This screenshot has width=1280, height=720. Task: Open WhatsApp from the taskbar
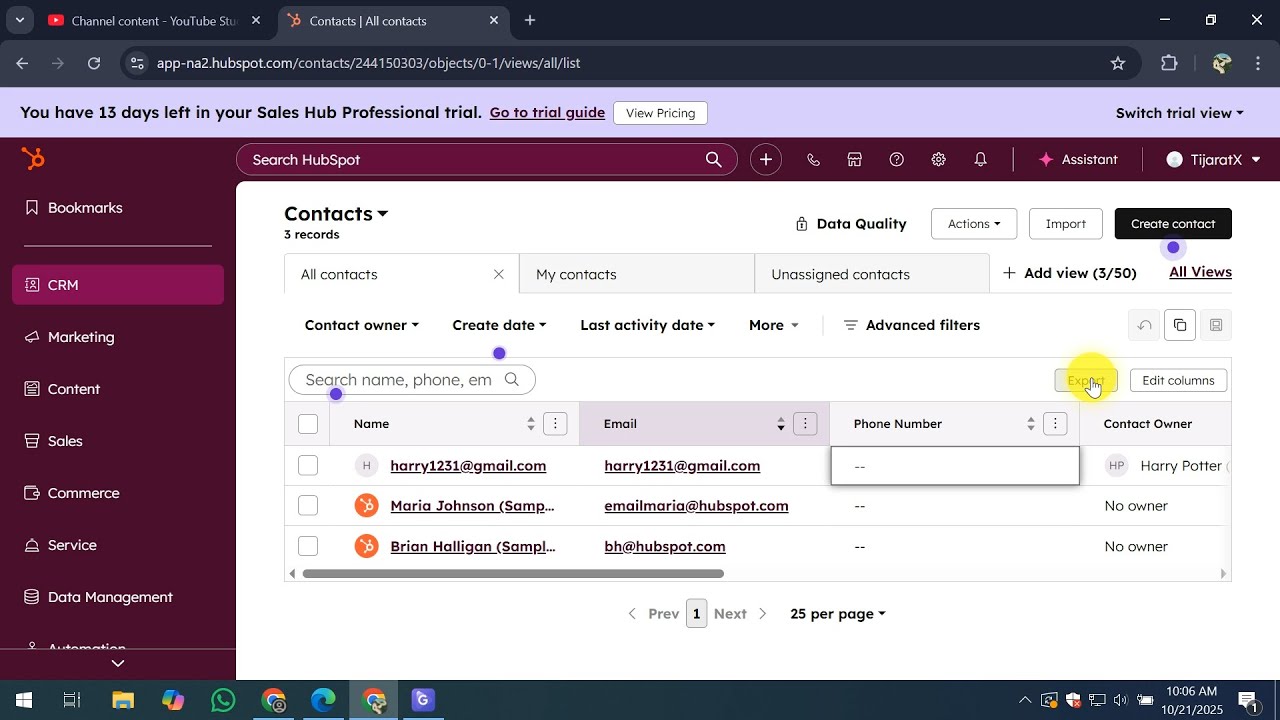[x=223, y=700]
